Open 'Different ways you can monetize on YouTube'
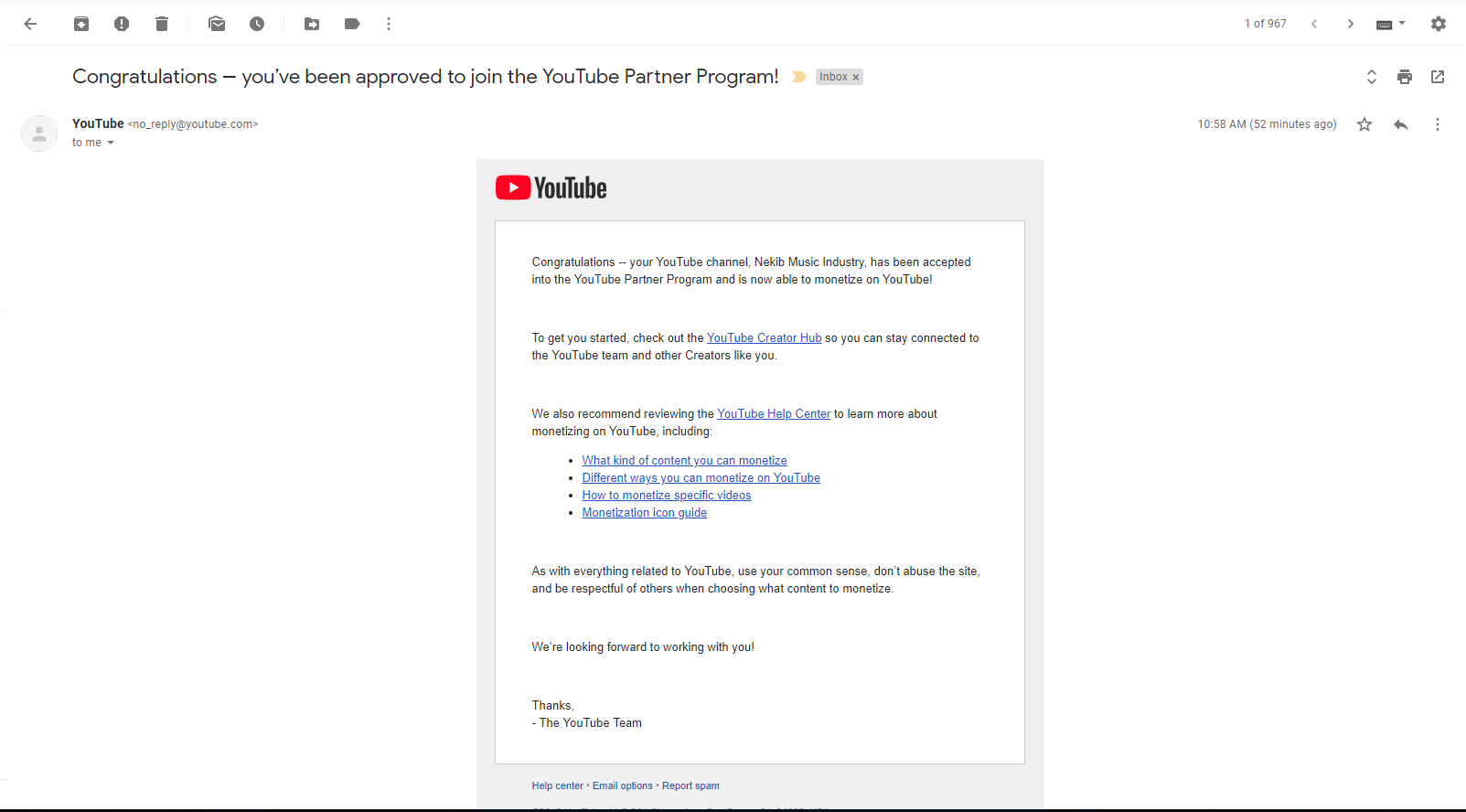This screenshot has width=1466, height=812. [x=701, y=478]
